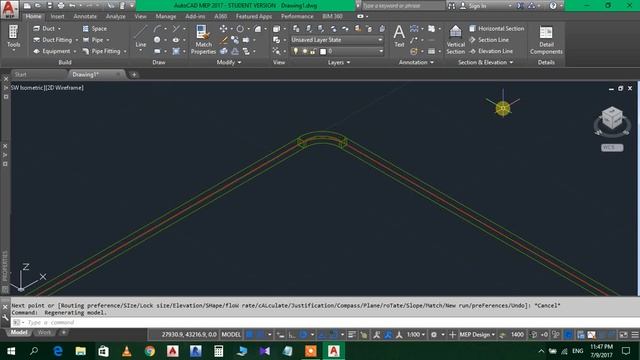Launch Chrome from the taskbar
Screen dimensions: 640x360
(x=150, y=351)
